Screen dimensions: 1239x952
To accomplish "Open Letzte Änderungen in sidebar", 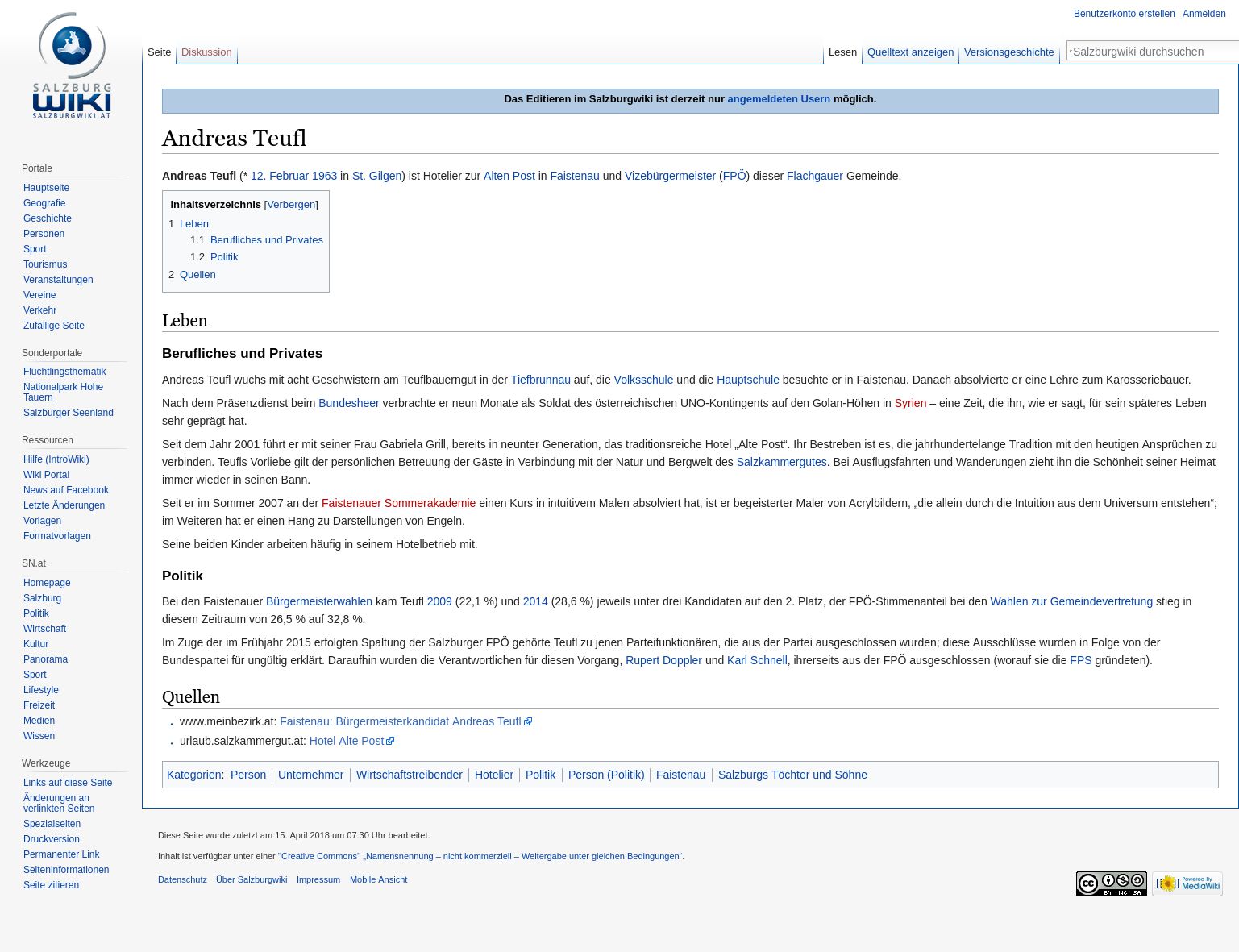I will (x=64, y=505).
